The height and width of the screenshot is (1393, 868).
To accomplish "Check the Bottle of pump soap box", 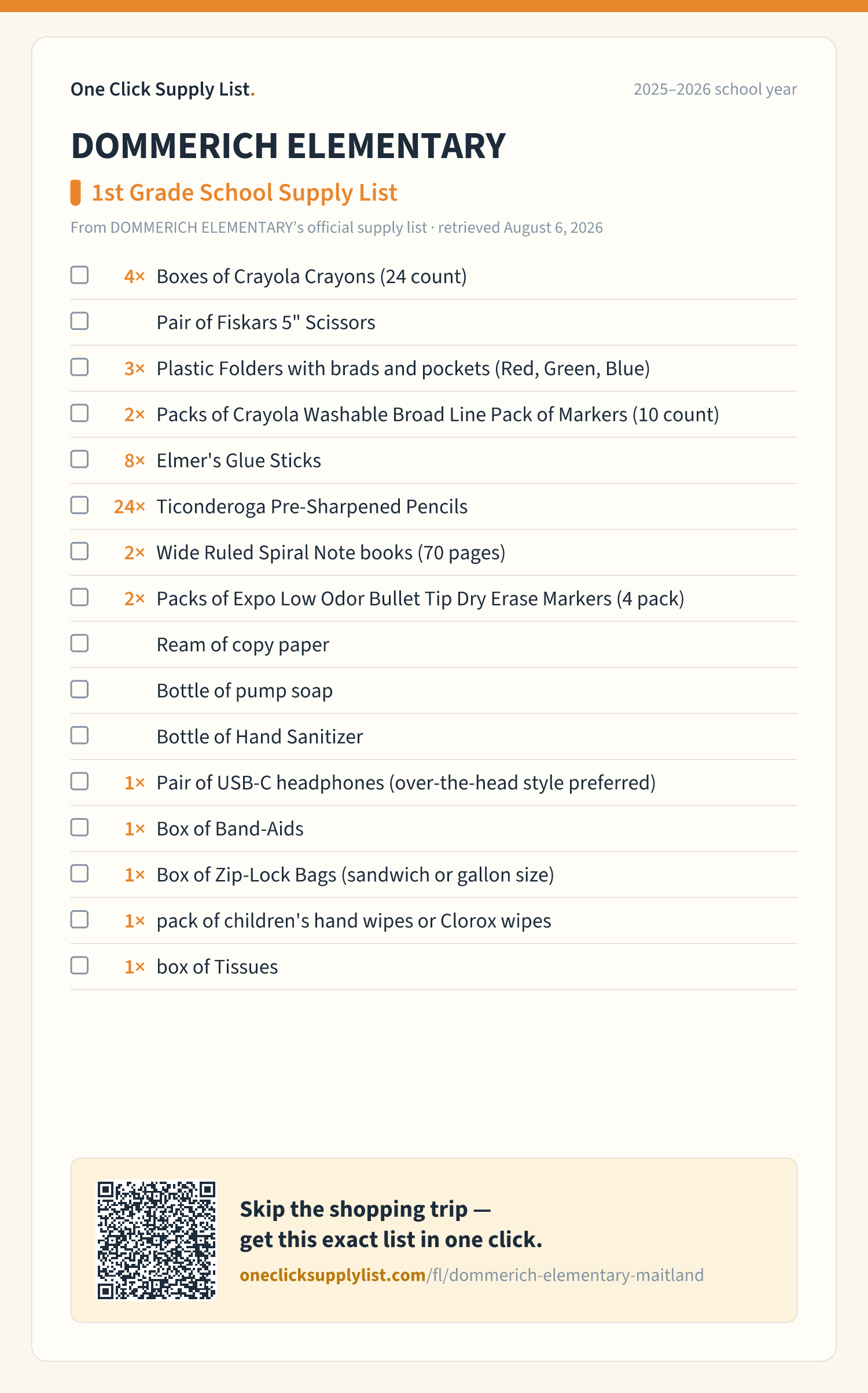I will click(79, 690).
